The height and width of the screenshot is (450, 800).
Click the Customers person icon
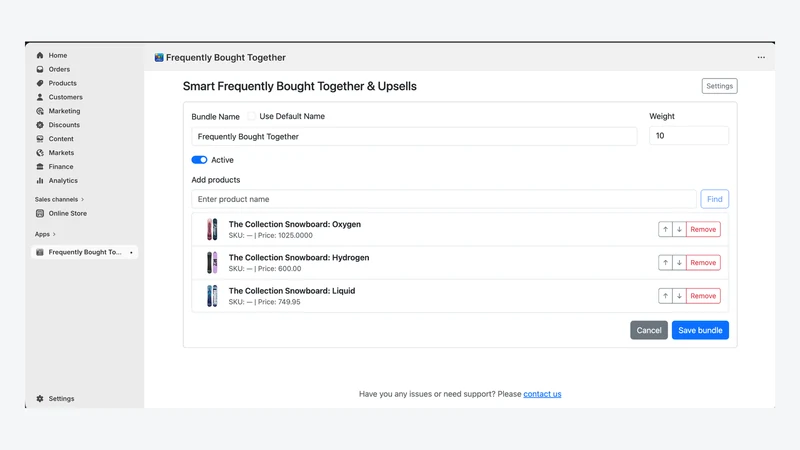(40, 97)
